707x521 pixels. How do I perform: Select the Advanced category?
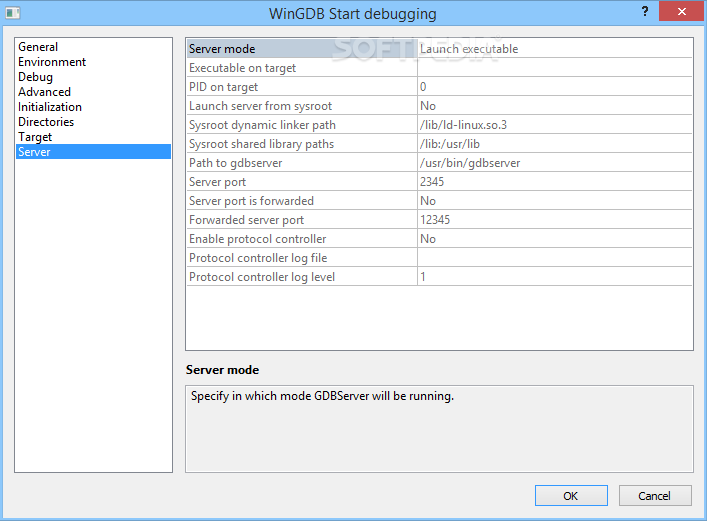(x=44, y=92)
